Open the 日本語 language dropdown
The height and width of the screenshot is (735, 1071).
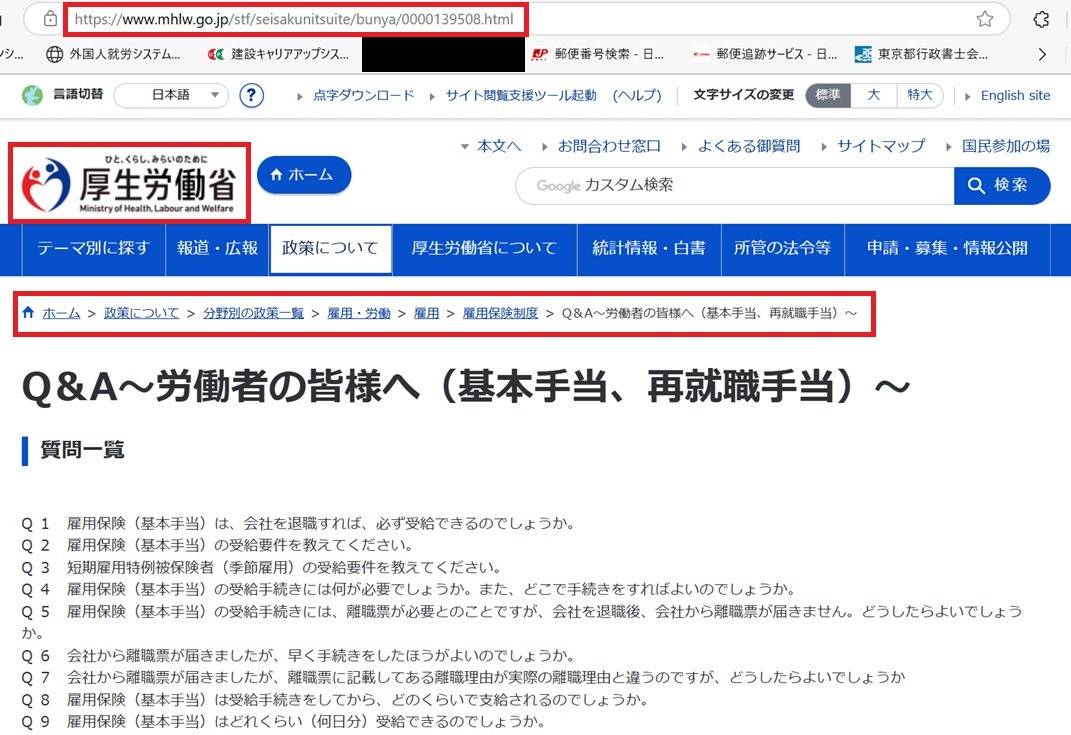point(171,95)
